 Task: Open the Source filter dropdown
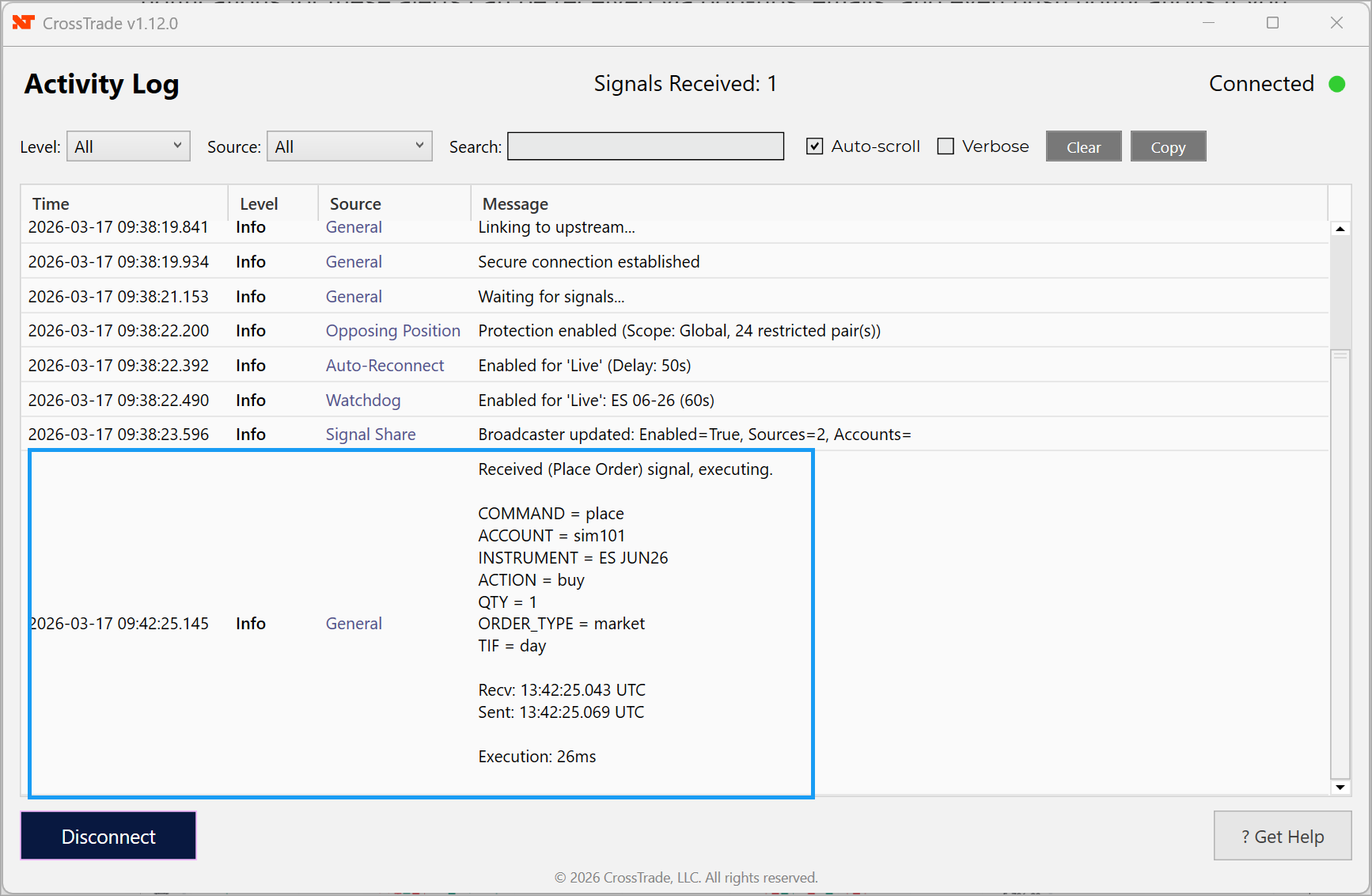point(349,146)
